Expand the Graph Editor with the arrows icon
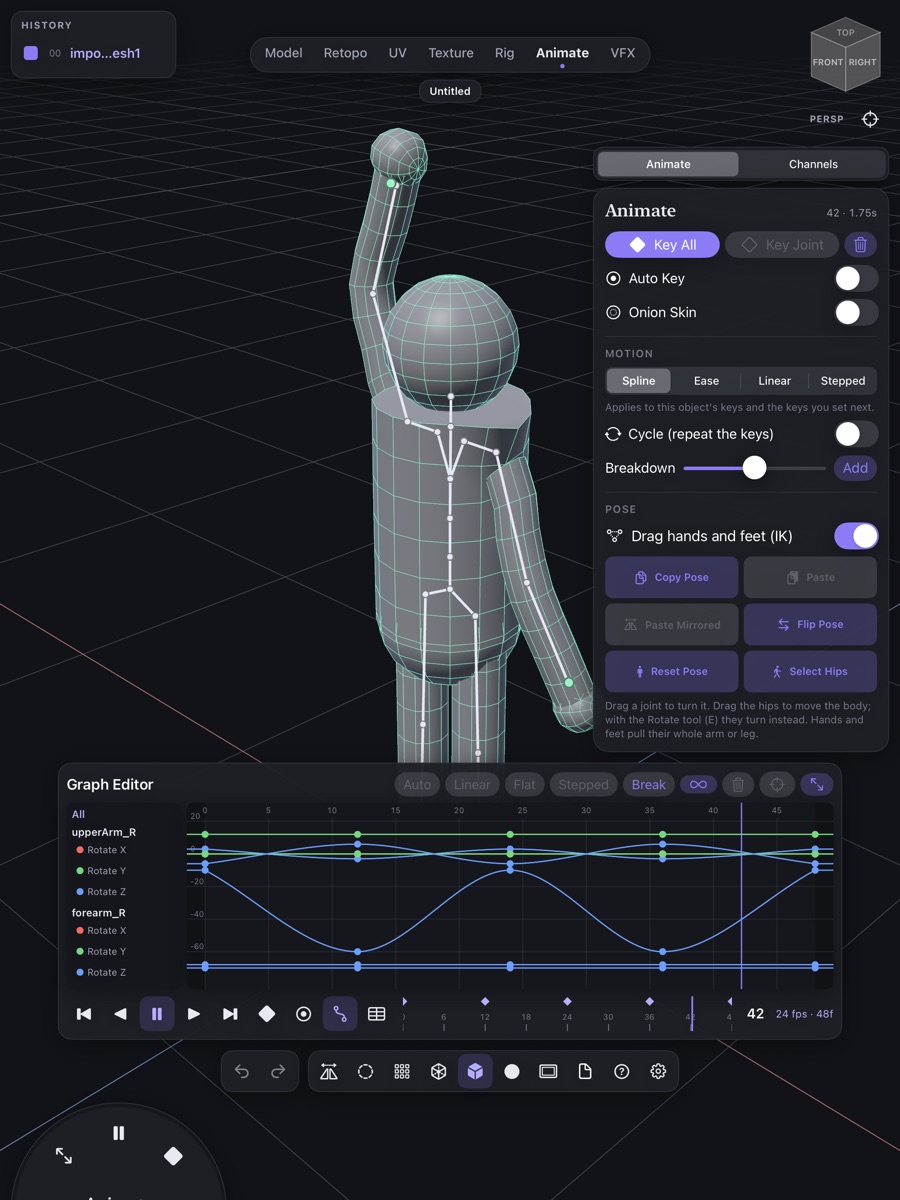The height and width of the screenshot is (1200, 900). (x=817, y=785)
